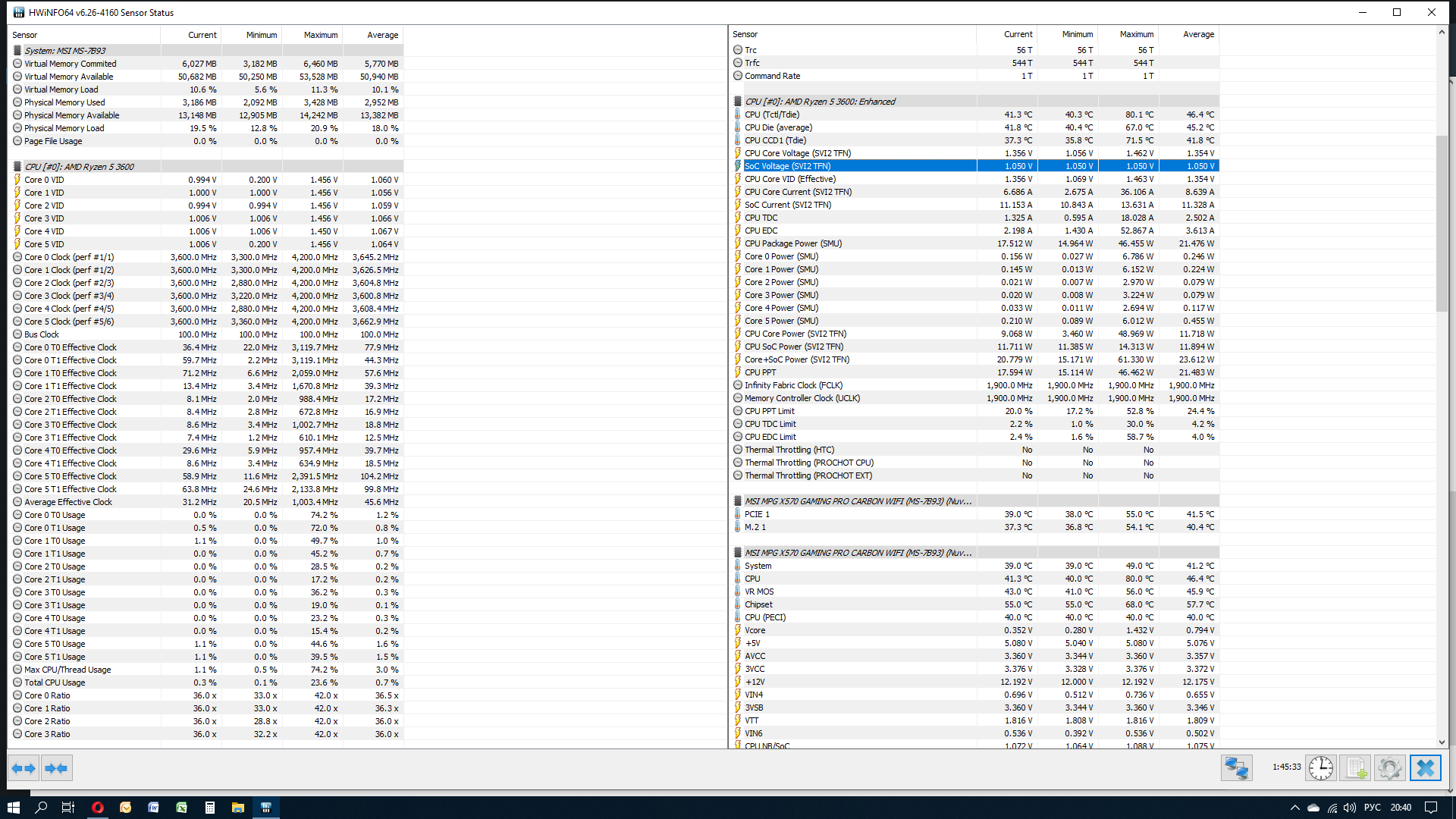Image resolution: width=1456 pixels, height=819 pixels.
Task: Click the start logging file icon
Action: [x=1356, y=768]
